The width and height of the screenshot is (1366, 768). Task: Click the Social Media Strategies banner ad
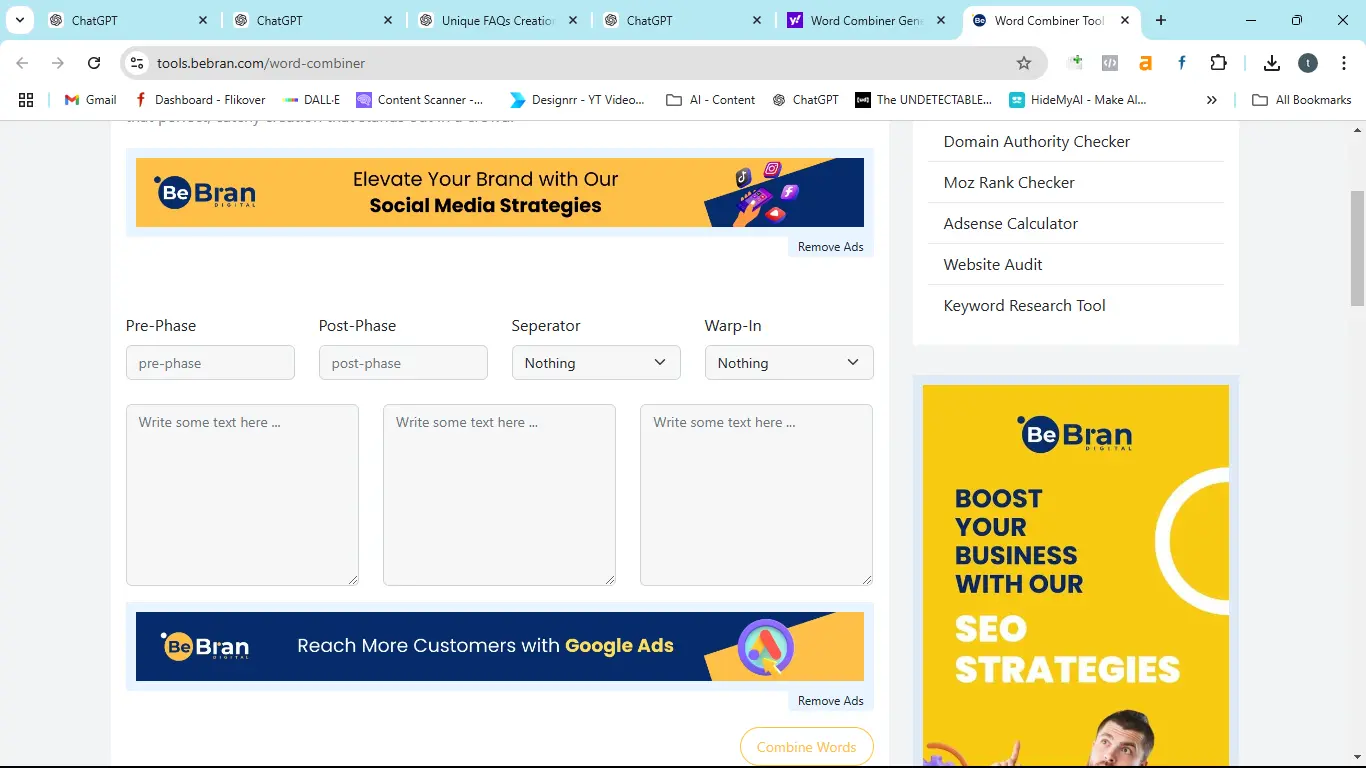pos(500,192)
